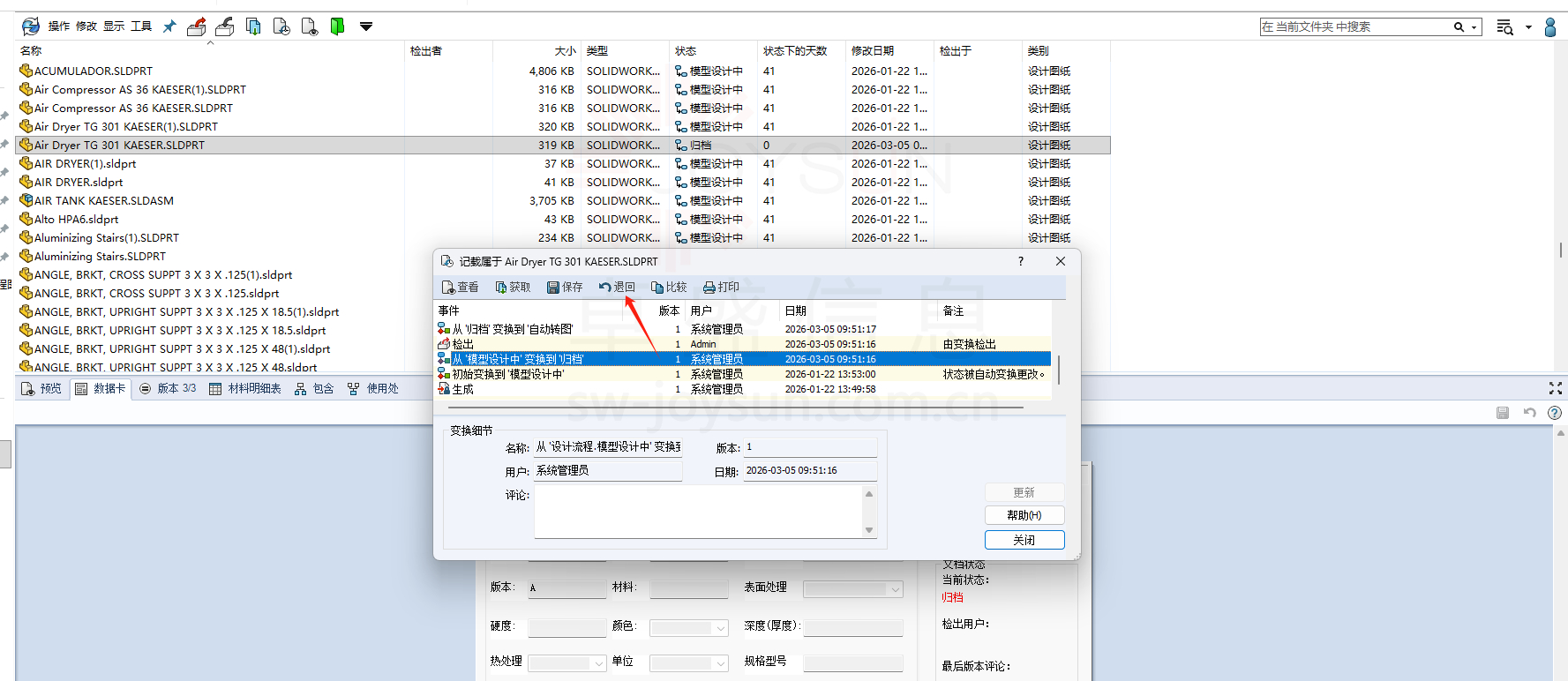Viewport: 1568px width, 681px height.
Task: Click 打印 (print) in history toolbar
Action: coord(721,287)
